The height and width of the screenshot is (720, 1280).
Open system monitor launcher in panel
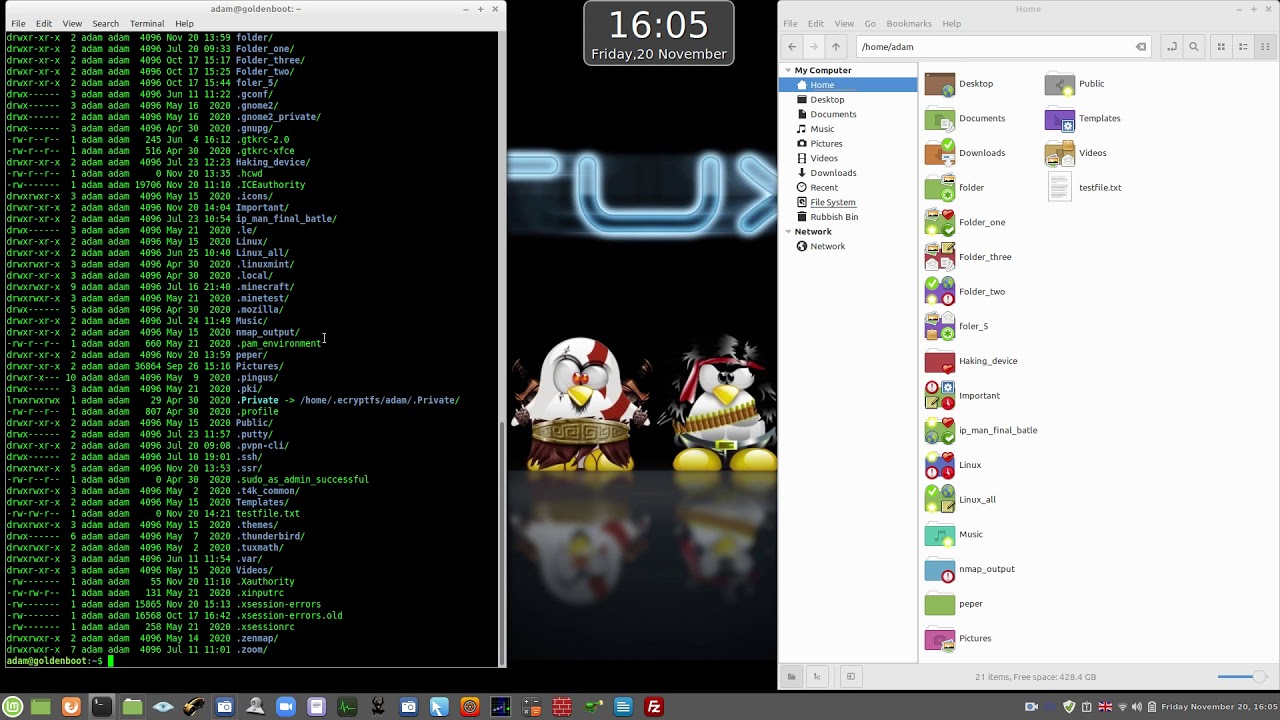(347, 707)
